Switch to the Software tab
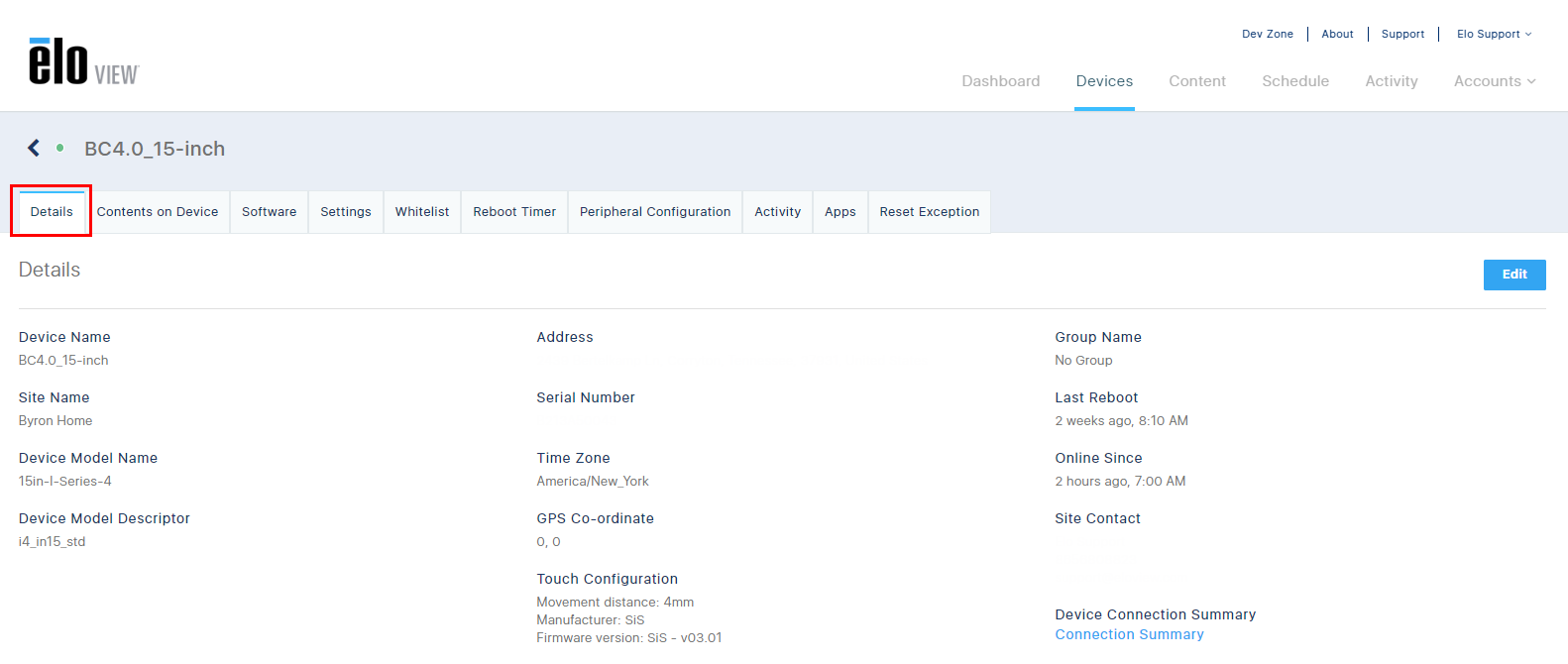Viewport: 1568px width, 664px height. 270,212
